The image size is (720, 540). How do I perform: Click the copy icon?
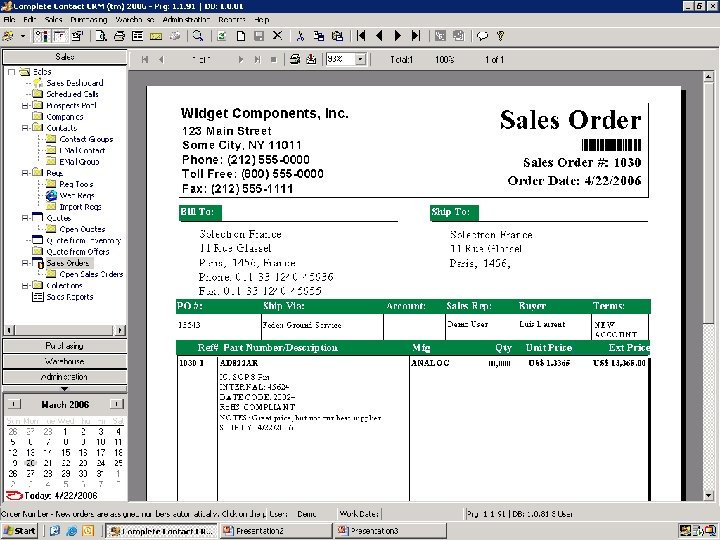point(319,36)
